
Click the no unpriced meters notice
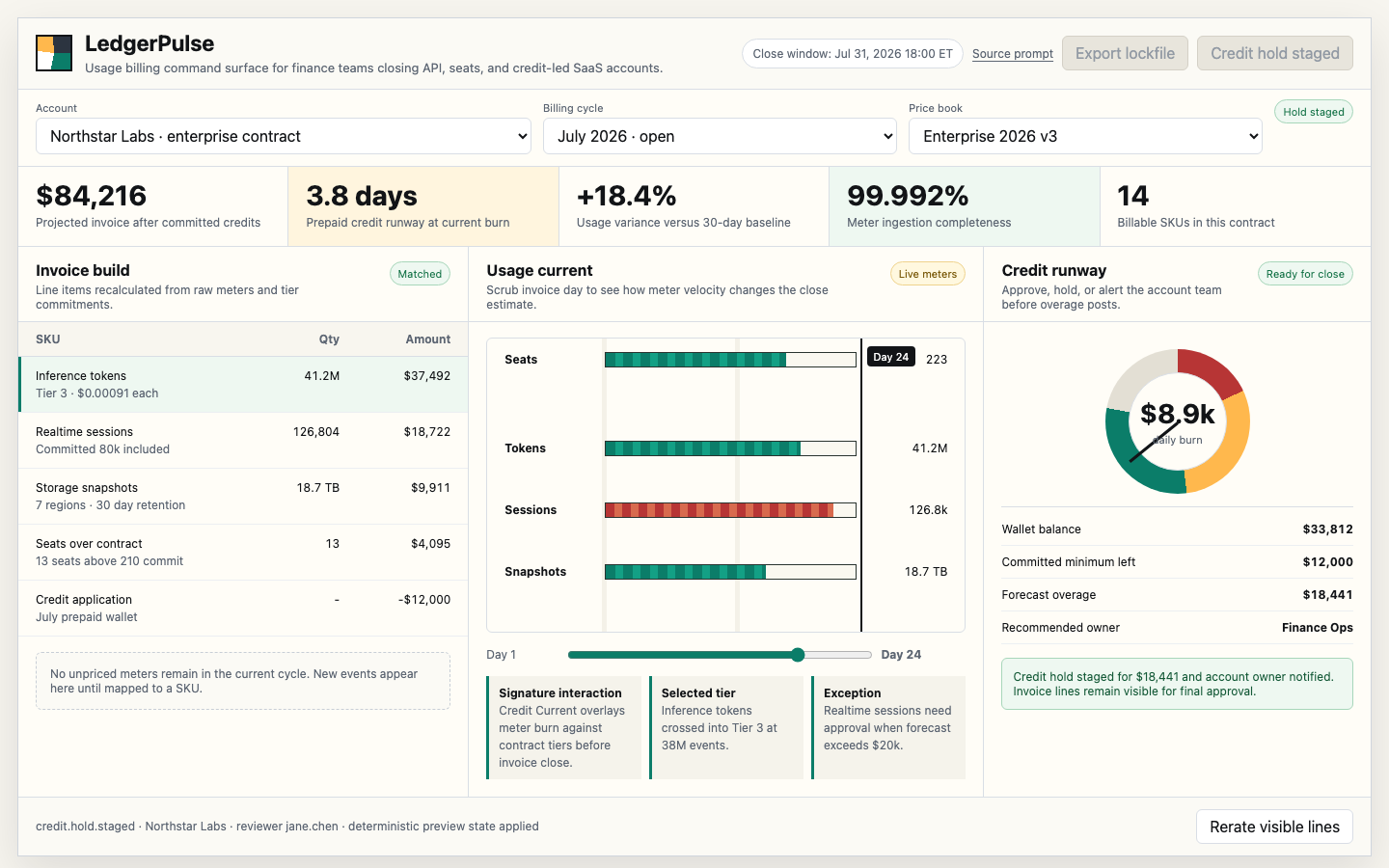click(x=243, y=681)
